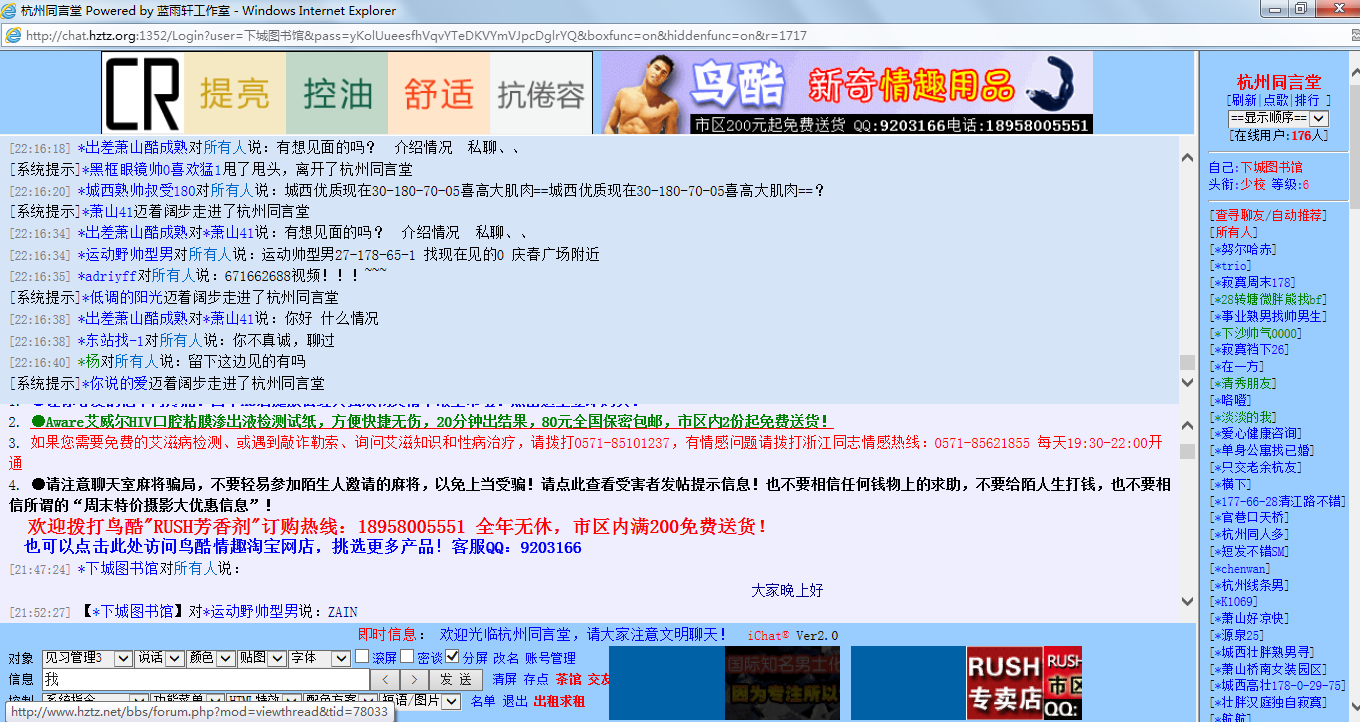Open the 短语/图片 dropdown
The image size is (1360, 722).
click(x=420, y=701)
